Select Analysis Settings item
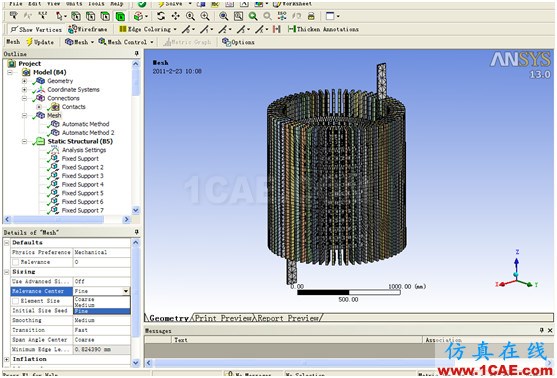This screenshot has width=557, height=378. (84, 150)
